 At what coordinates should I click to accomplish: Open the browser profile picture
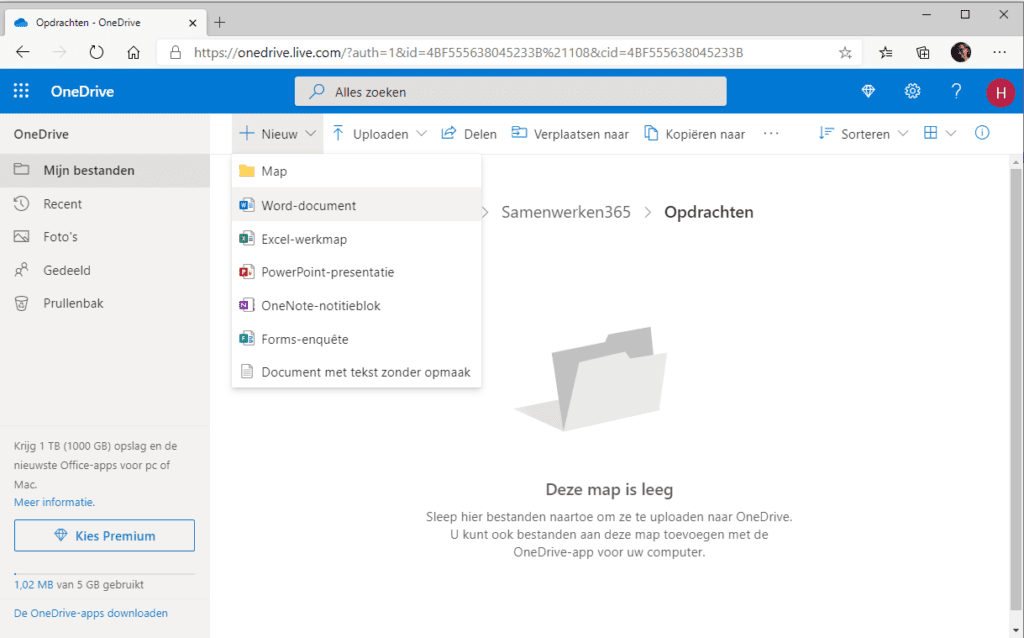point(961,52)
